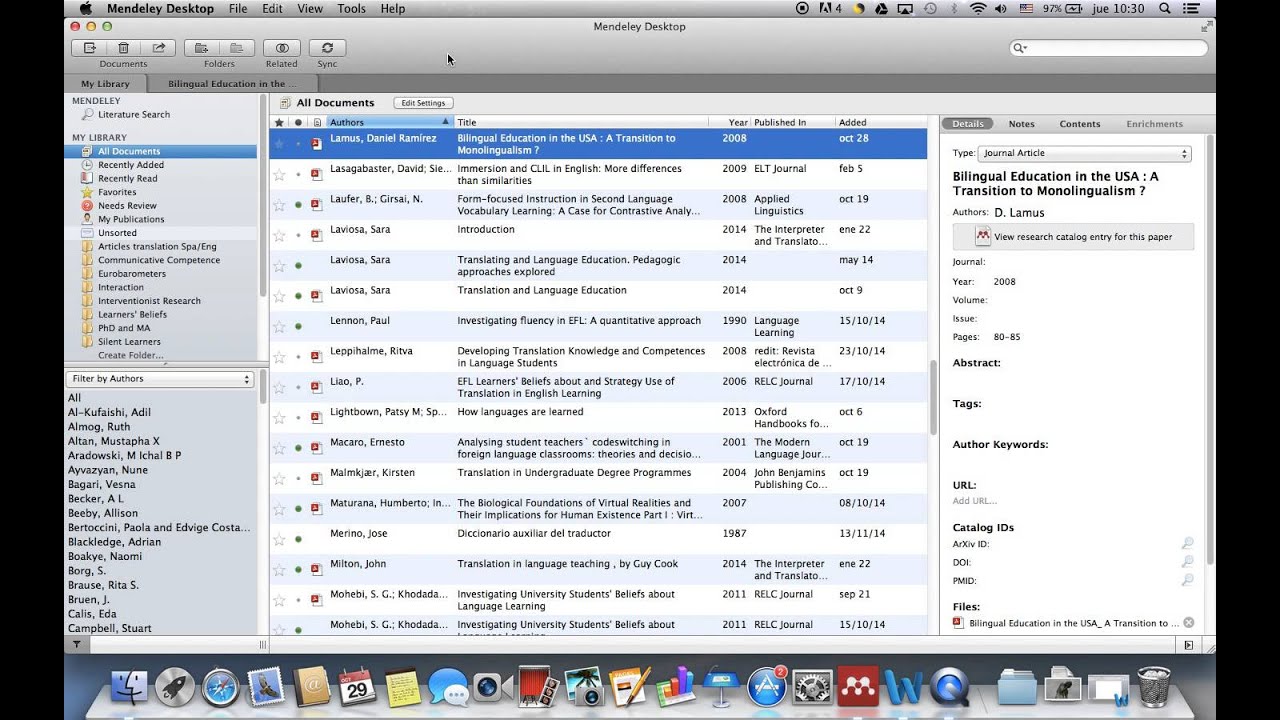Click the filter funnel icon at bottom left
This screenshot has height=720, width=1280.
click(x=77, y=645)
